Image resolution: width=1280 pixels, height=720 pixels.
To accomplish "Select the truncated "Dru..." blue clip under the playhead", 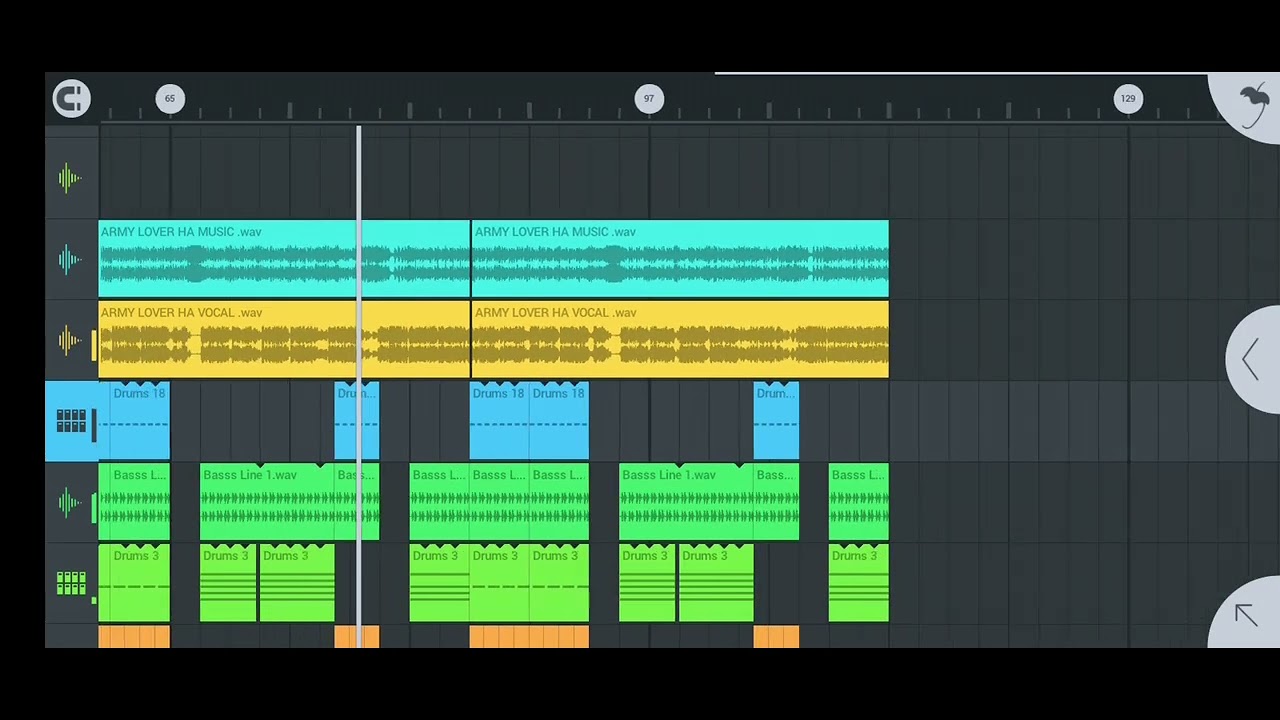I will tap(357, 421).
